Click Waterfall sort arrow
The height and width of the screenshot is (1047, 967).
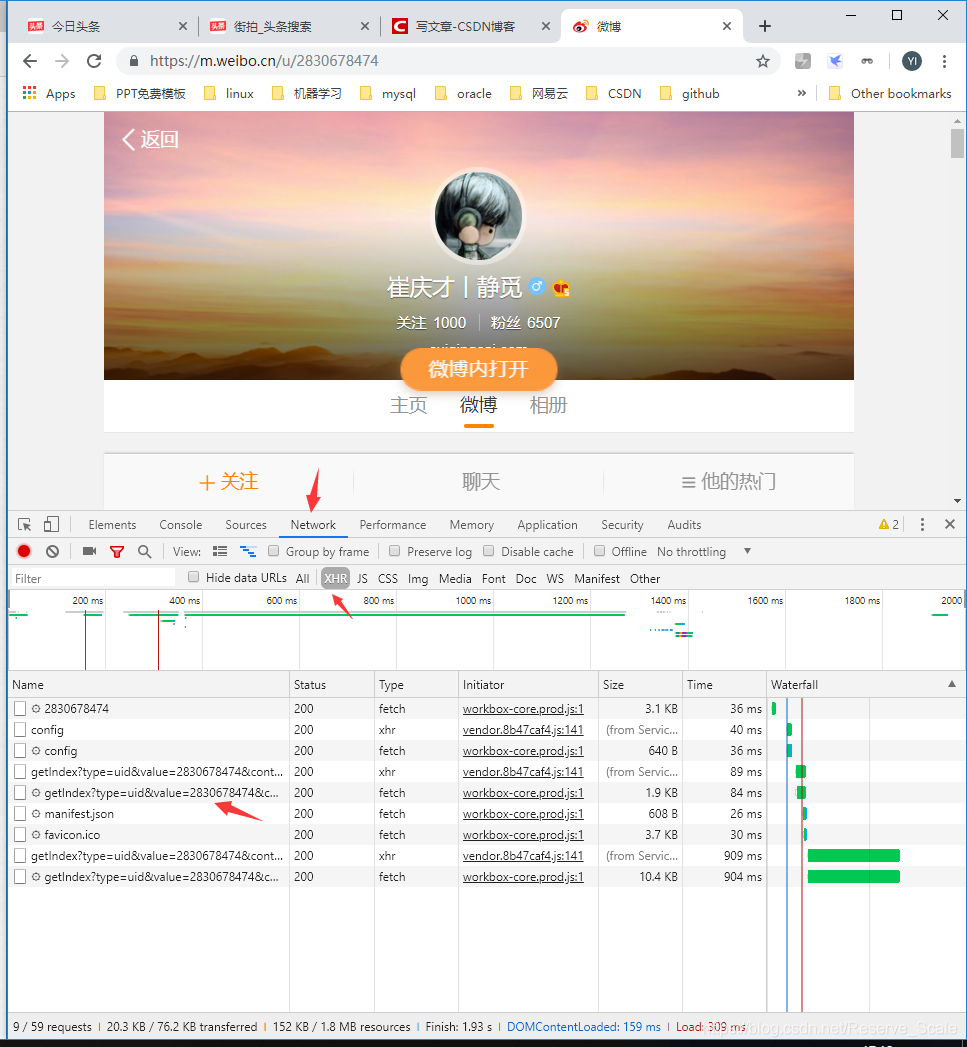pyautogui.click(x=952, y=684)
